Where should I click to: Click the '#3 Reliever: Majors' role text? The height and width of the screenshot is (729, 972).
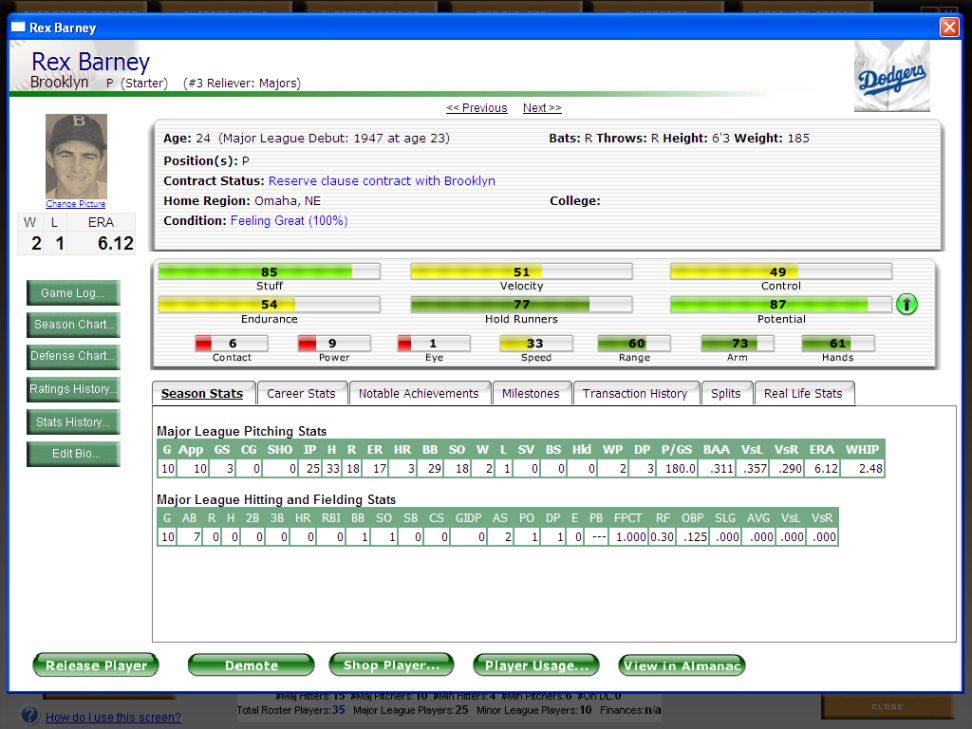(242, 83)
